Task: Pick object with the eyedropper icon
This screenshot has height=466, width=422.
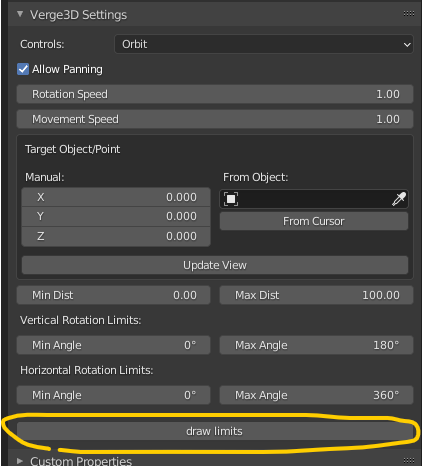Action: coord(399,199)
